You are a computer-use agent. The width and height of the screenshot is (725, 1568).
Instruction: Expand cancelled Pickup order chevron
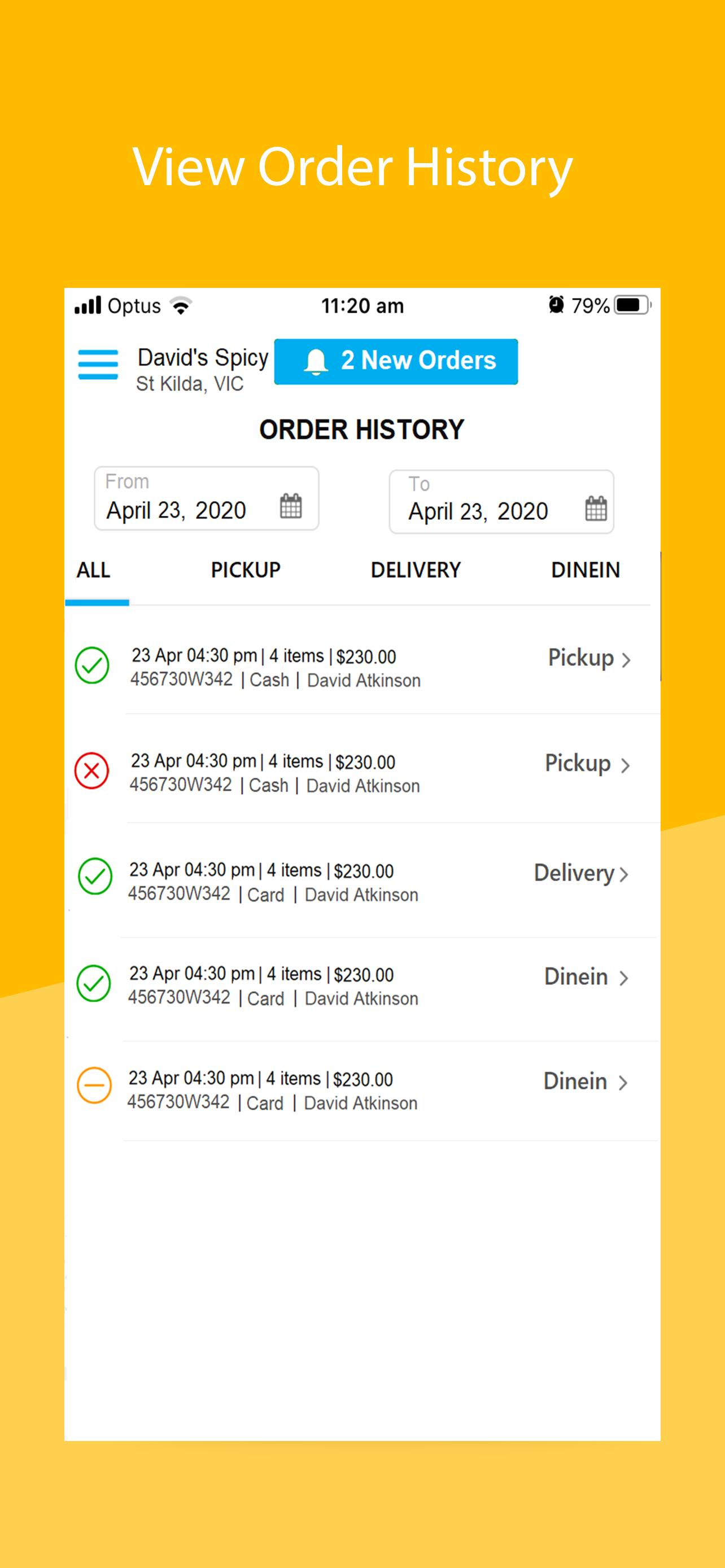pos(625,765)
